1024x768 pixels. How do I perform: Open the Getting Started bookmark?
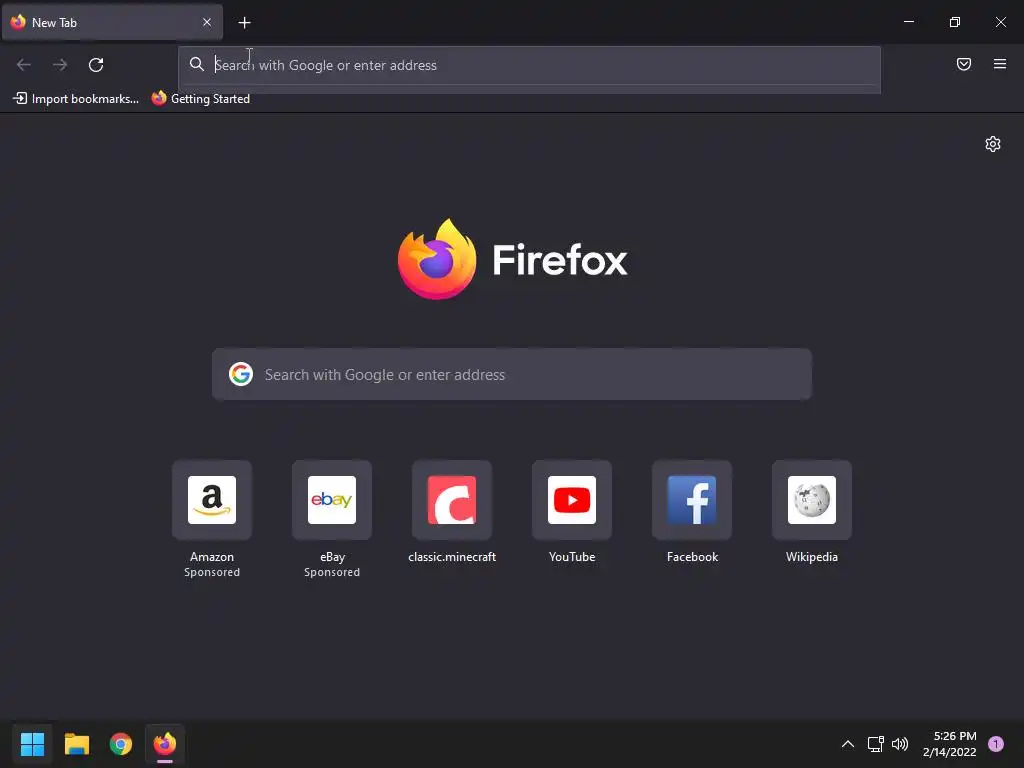(200, 99)
